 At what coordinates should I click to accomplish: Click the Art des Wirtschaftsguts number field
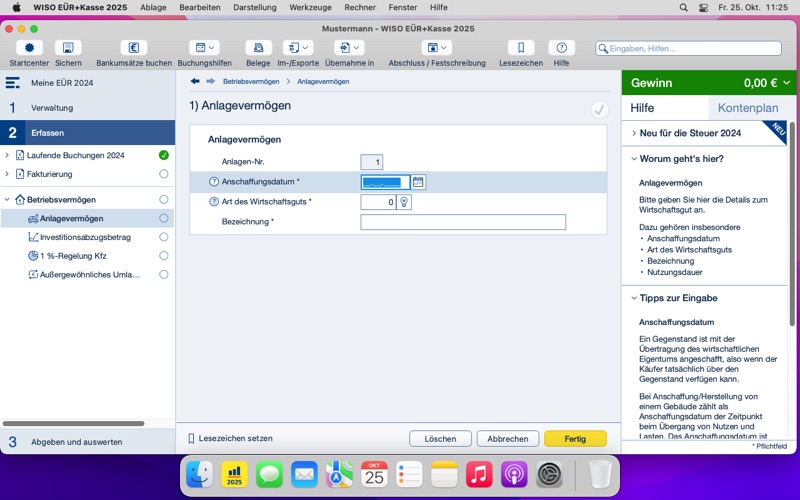click(x=378, y=202)
